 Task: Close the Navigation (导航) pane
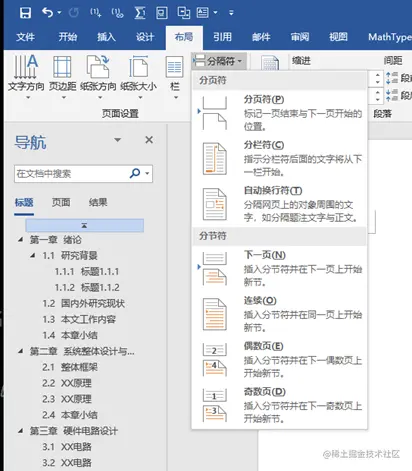pyautogui.click(x=149, y=140)
